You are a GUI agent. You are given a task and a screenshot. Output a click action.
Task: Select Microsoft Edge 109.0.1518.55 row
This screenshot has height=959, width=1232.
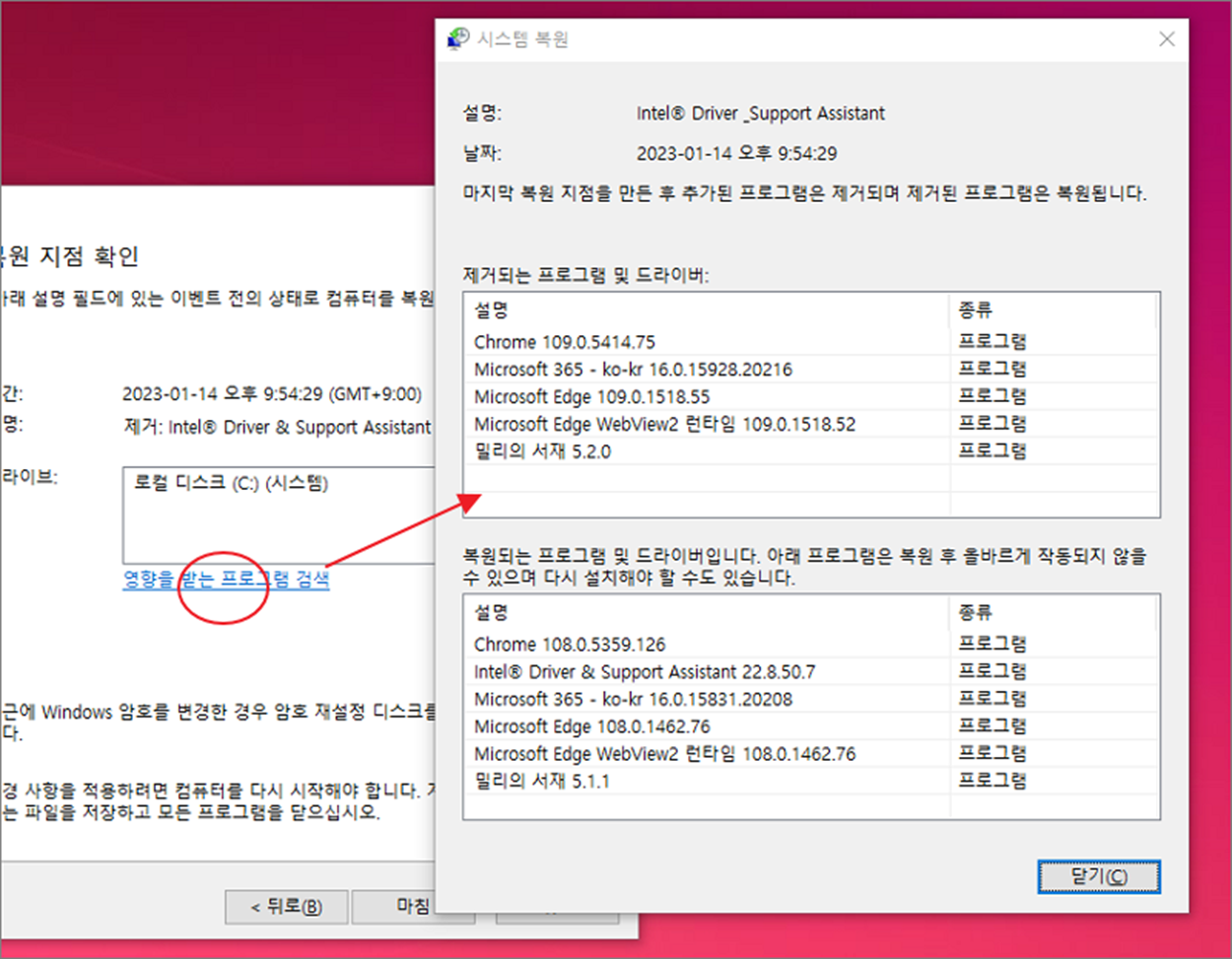pyautogui.click(x=812, y=397)
